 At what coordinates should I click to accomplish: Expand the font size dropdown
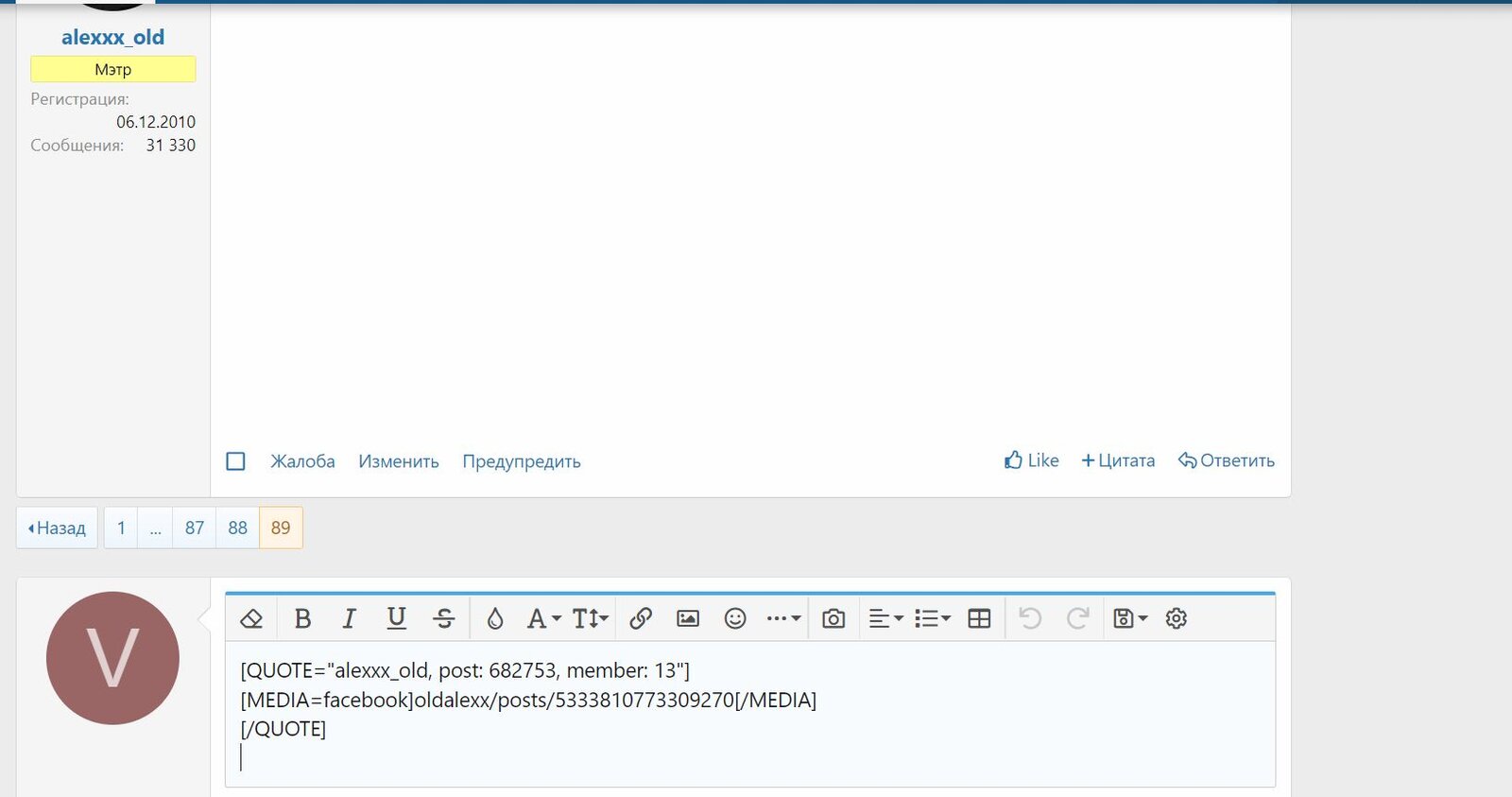tap(591, 618)
